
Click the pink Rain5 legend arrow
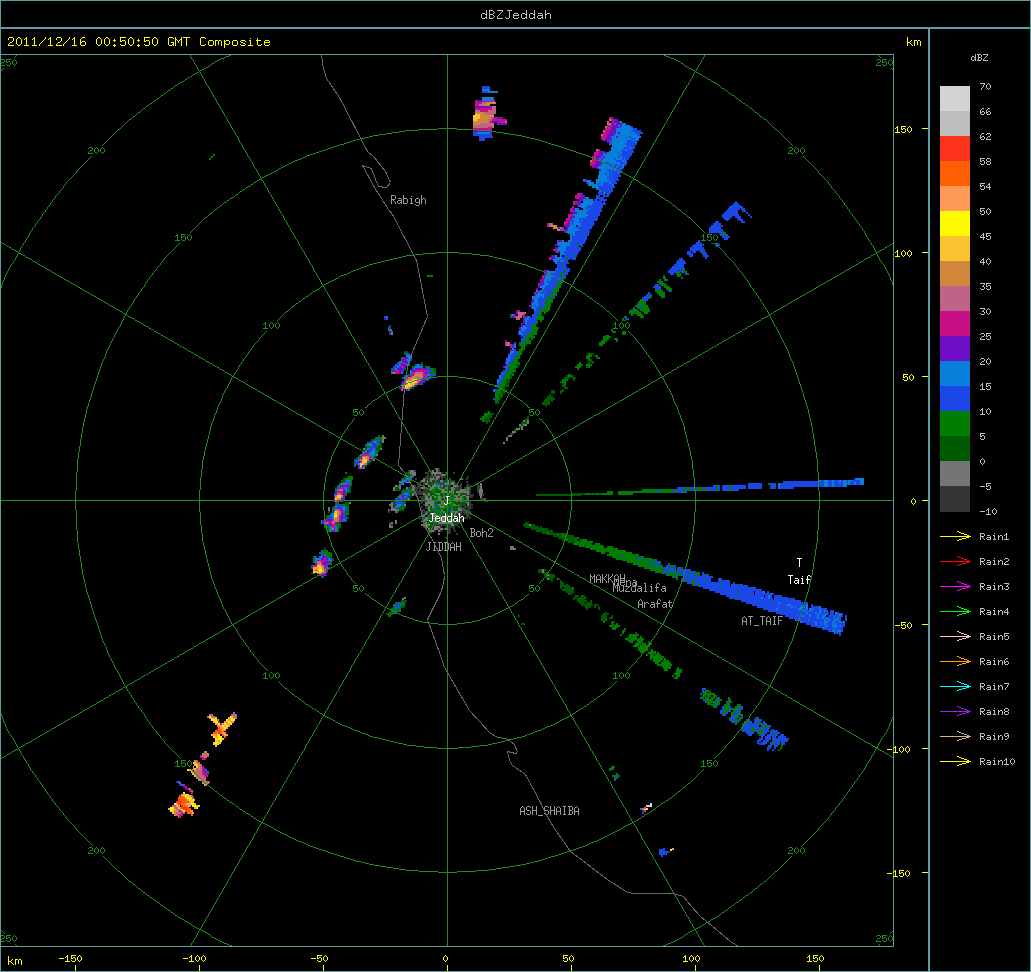(x=955, y=637)
